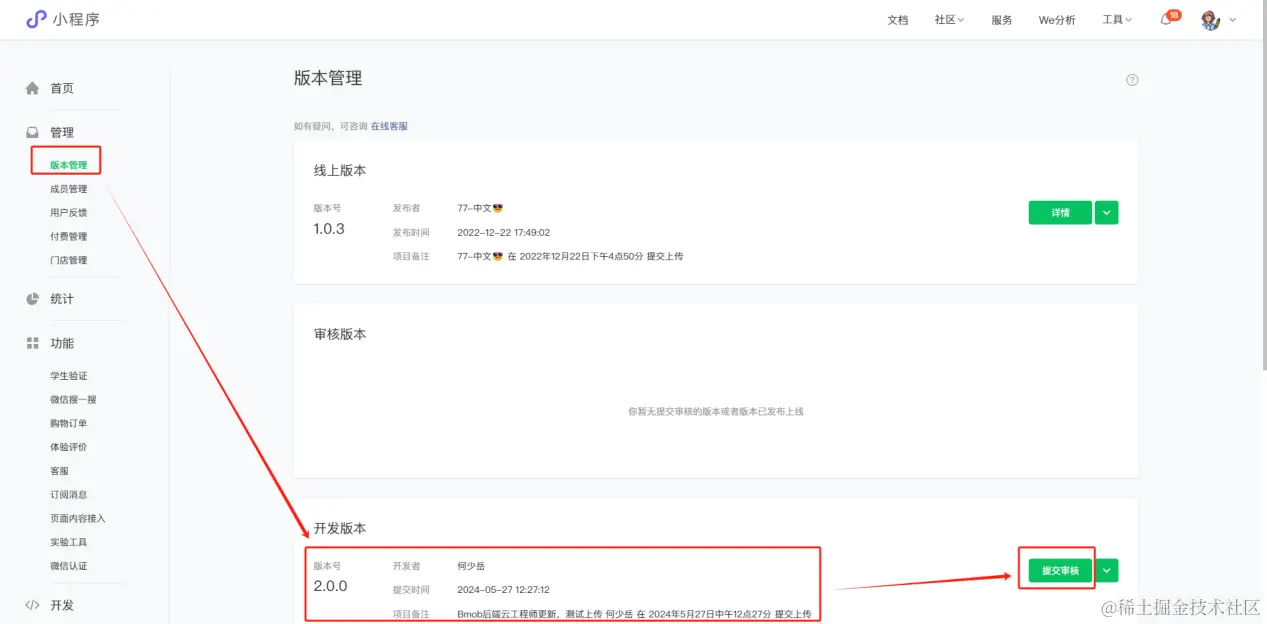
Task: Click the 小程序 logo icon
Action: point(36,19)
